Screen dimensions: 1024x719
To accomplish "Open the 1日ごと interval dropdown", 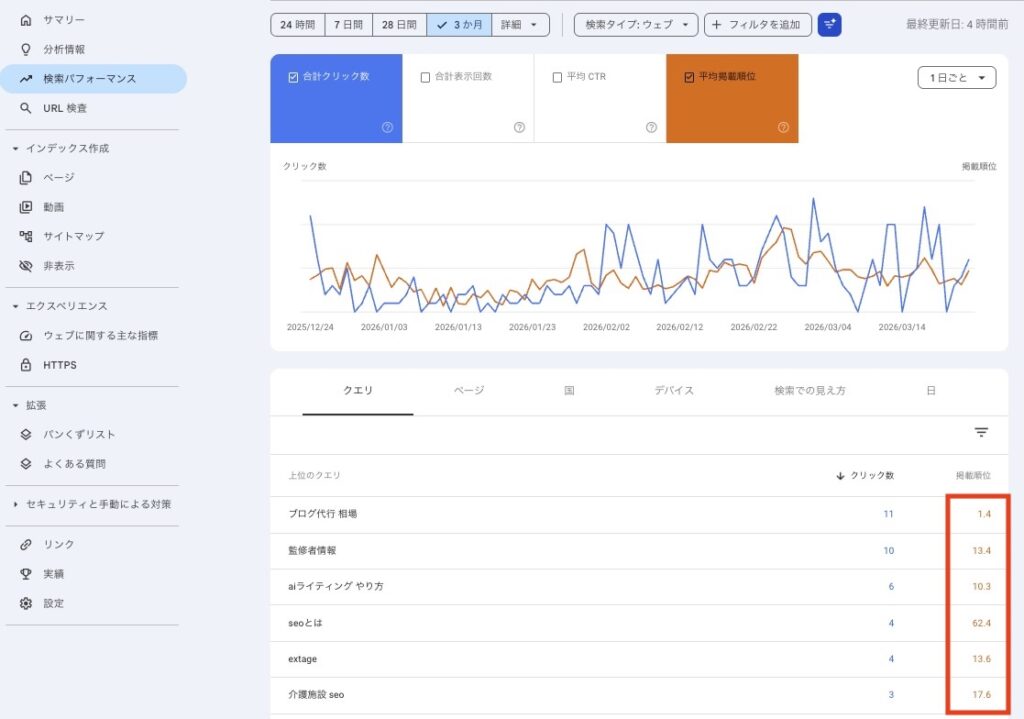I will coord(956,78).
